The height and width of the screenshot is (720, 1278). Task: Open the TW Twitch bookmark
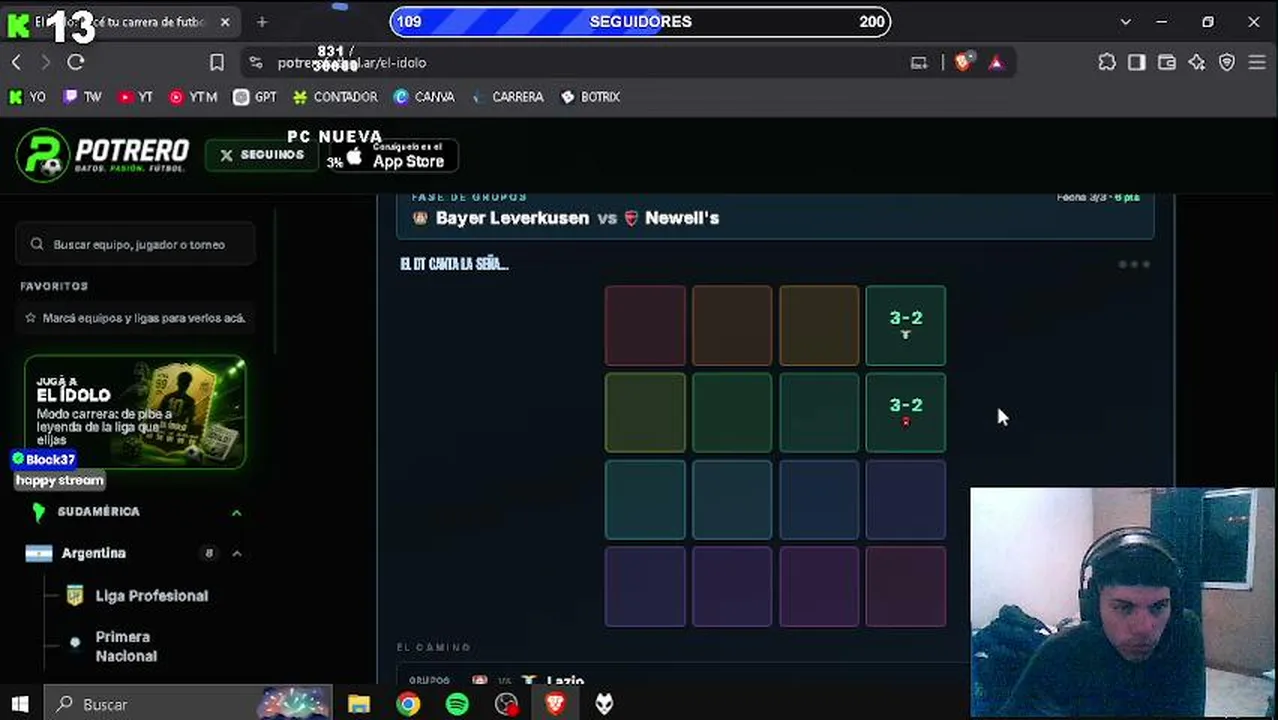point(82,97)
